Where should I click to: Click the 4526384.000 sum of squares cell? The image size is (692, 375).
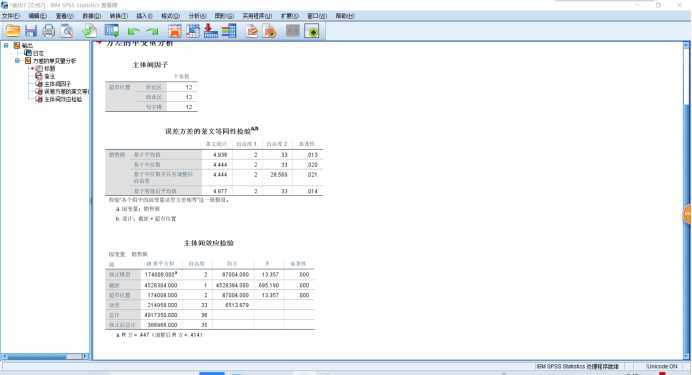[x=161, y=285]
